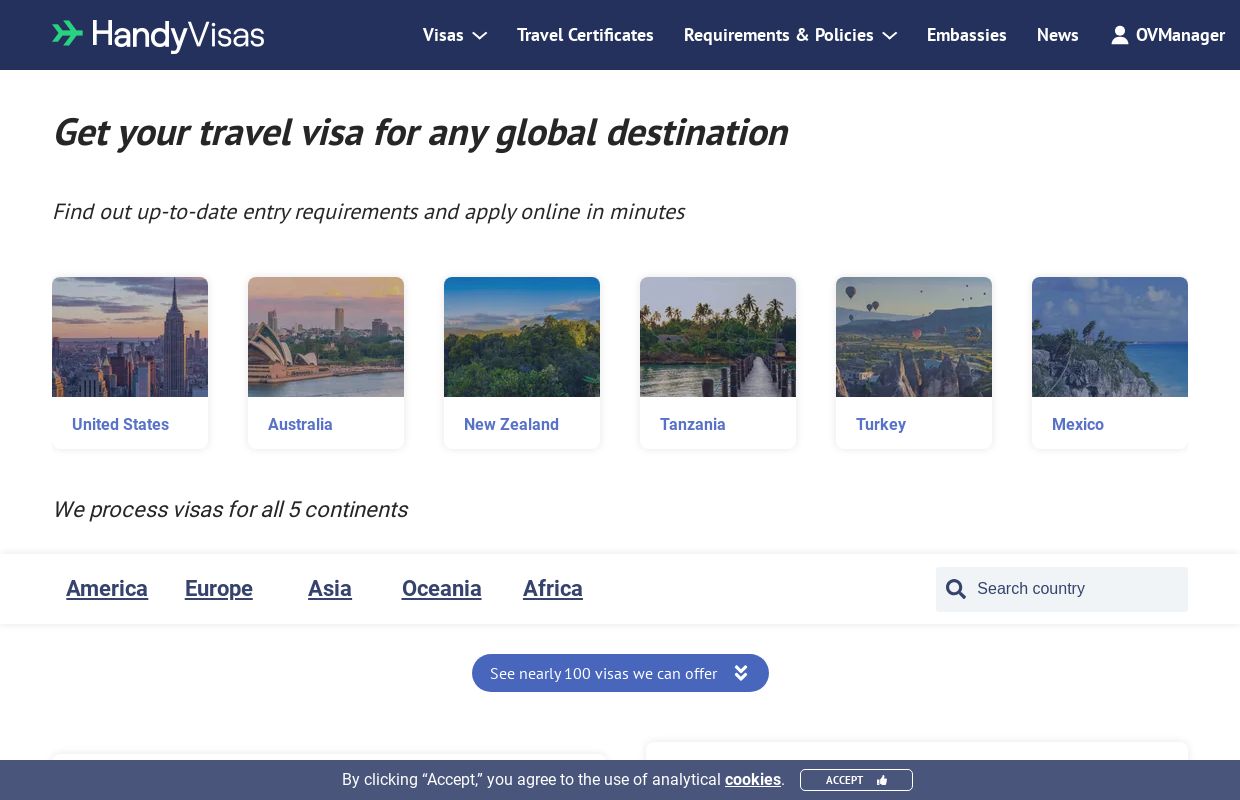This screenshot has width=1240, height=800.
Task: Switch to the Europe continent tab
Action: (x=218, y=589)
